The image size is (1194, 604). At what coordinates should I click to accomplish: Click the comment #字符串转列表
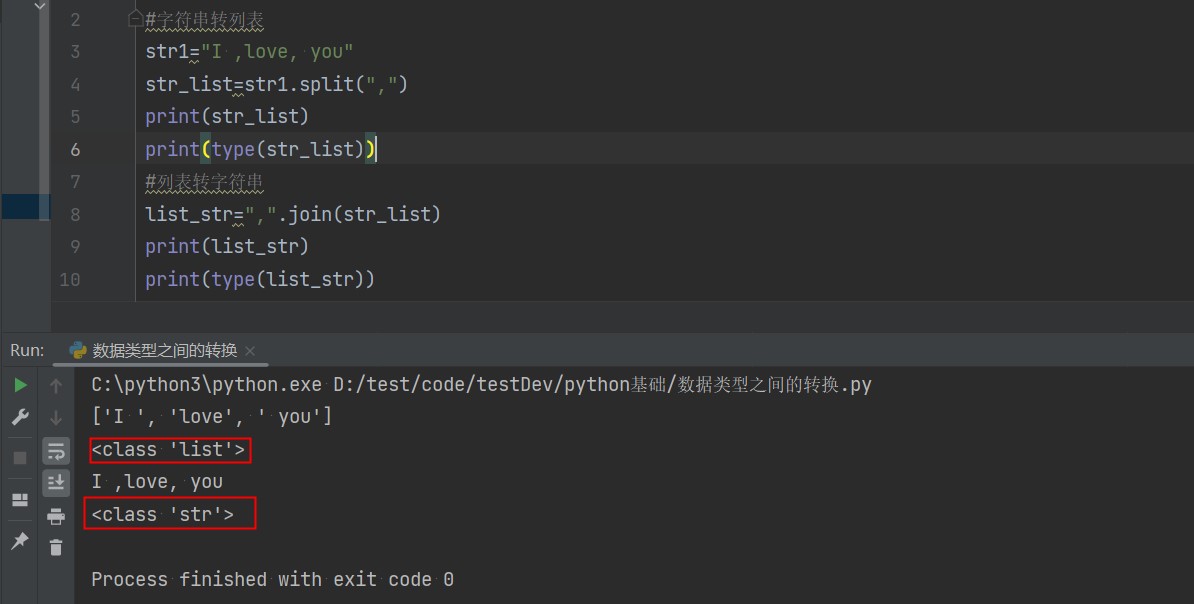tap(204, 20)
